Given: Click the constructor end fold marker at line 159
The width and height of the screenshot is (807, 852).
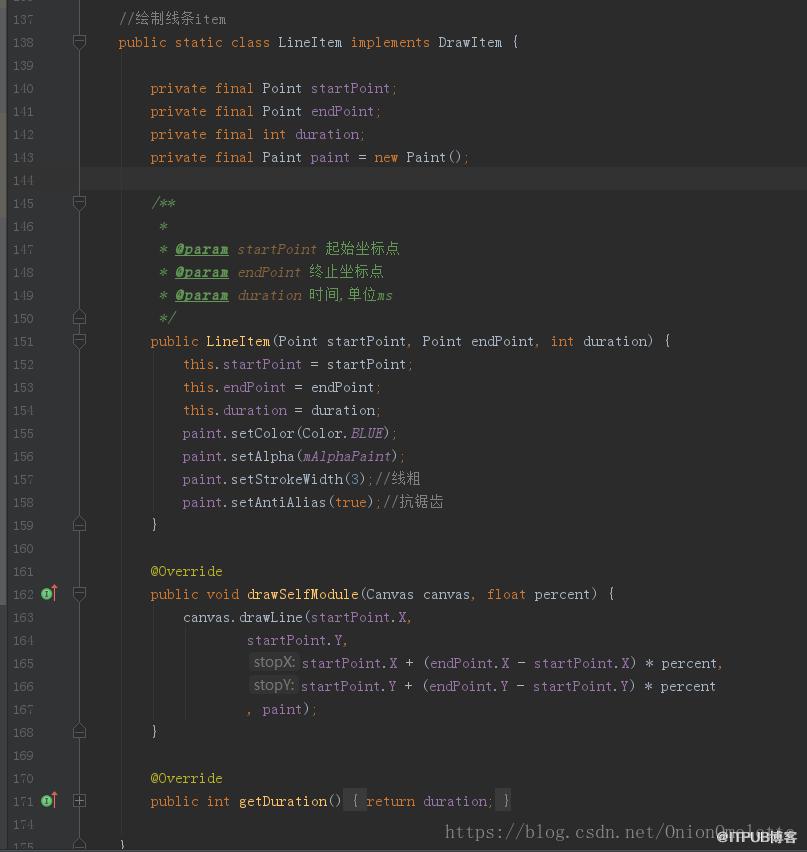Looking at the screenshot, I should (79, 524).
